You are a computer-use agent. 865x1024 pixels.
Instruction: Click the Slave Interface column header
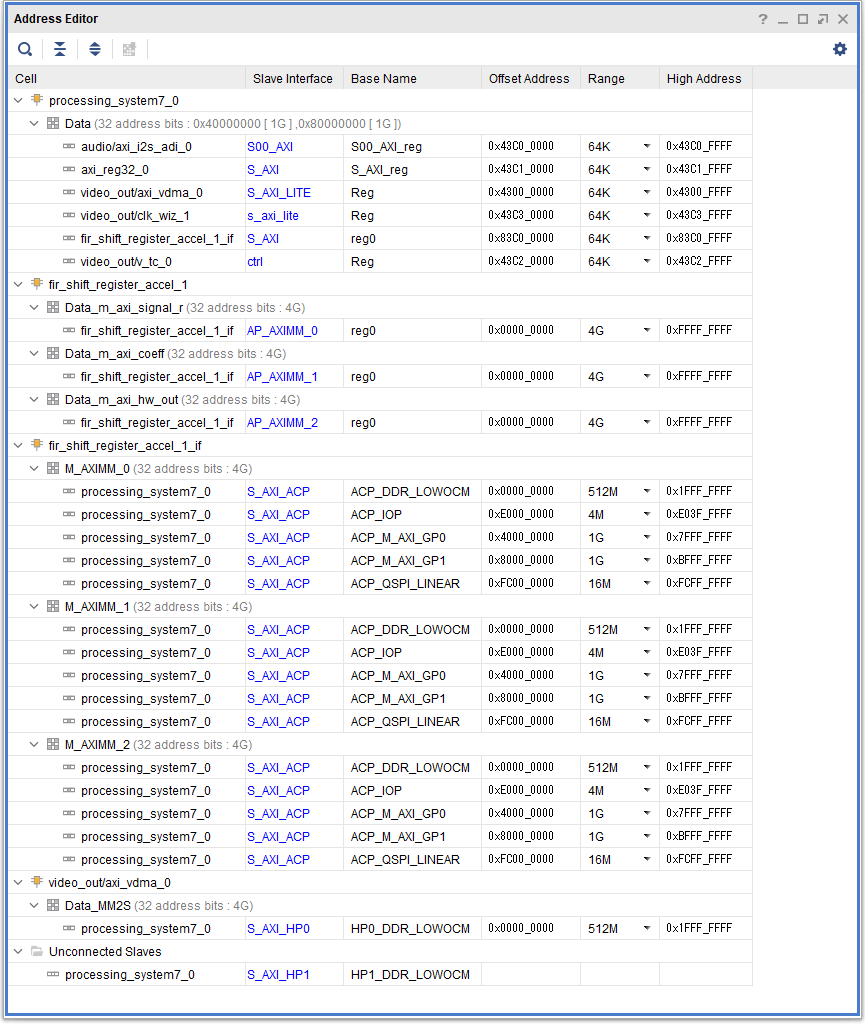292,78
